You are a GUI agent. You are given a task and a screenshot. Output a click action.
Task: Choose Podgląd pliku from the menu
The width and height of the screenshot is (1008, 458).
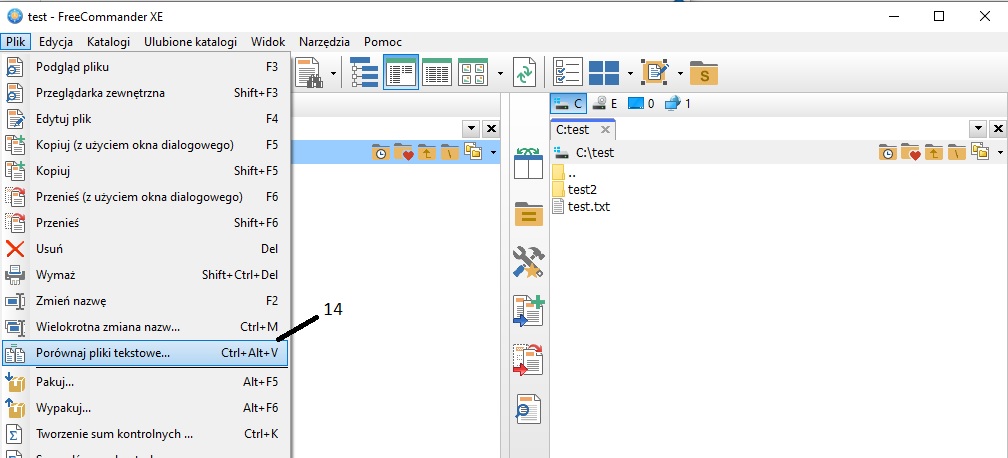(145, 67)
